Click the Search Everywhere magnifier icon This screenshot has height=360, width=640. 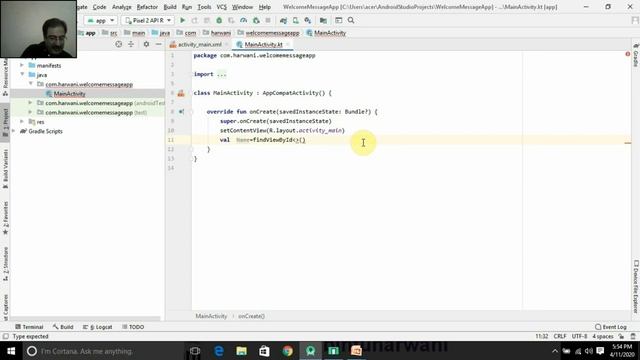click(x=351, y=20)
